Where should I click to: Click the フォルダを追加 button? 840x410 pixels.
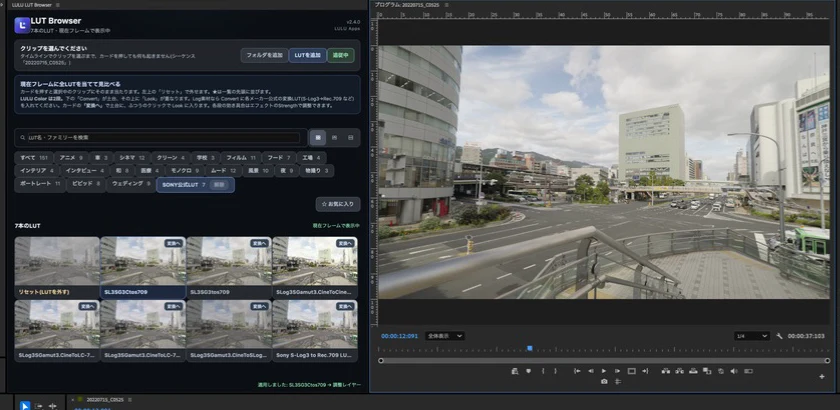point(264,55)
